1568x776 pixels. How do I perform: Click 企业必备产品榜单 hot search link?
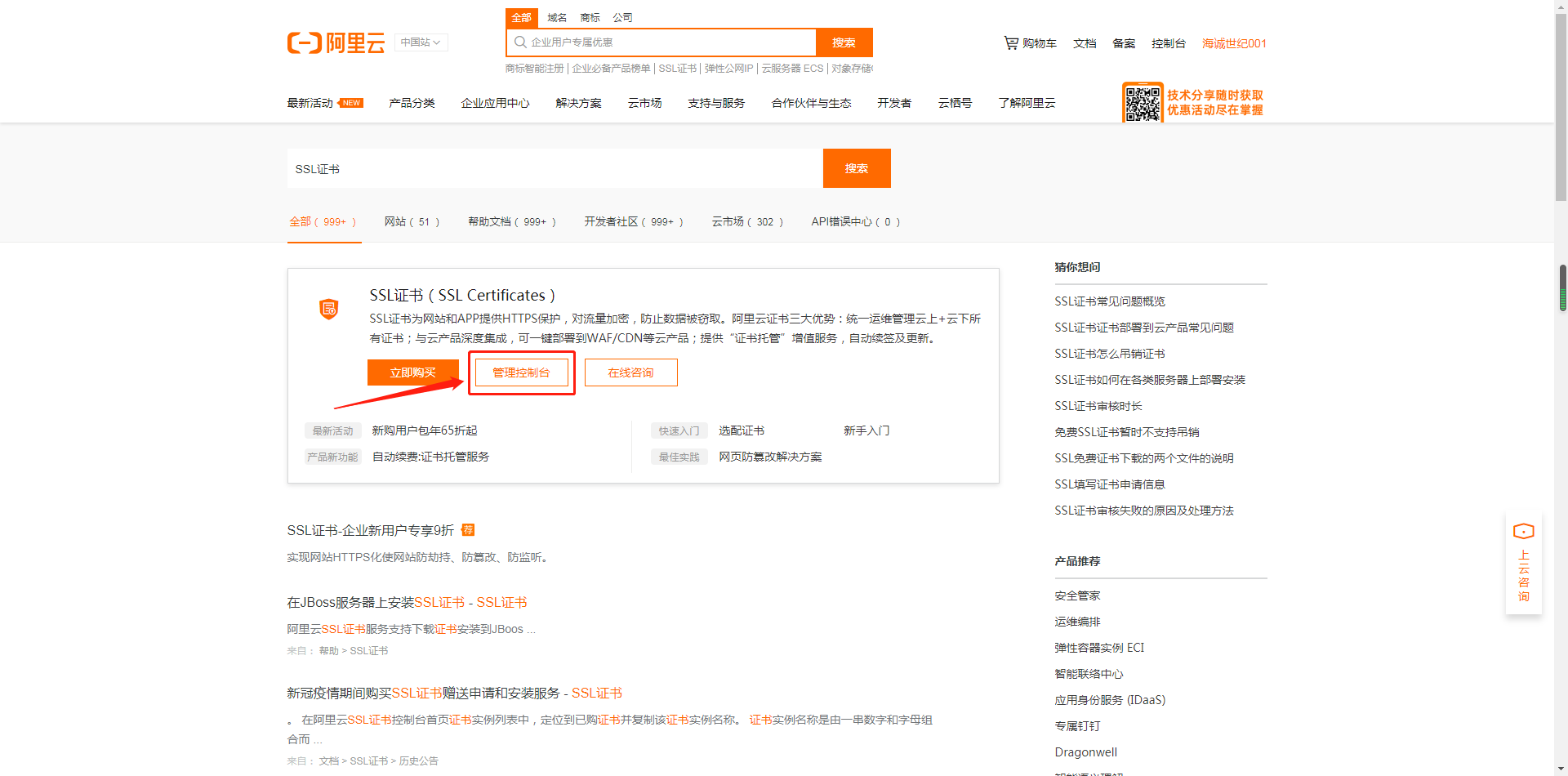pos(611,69)
